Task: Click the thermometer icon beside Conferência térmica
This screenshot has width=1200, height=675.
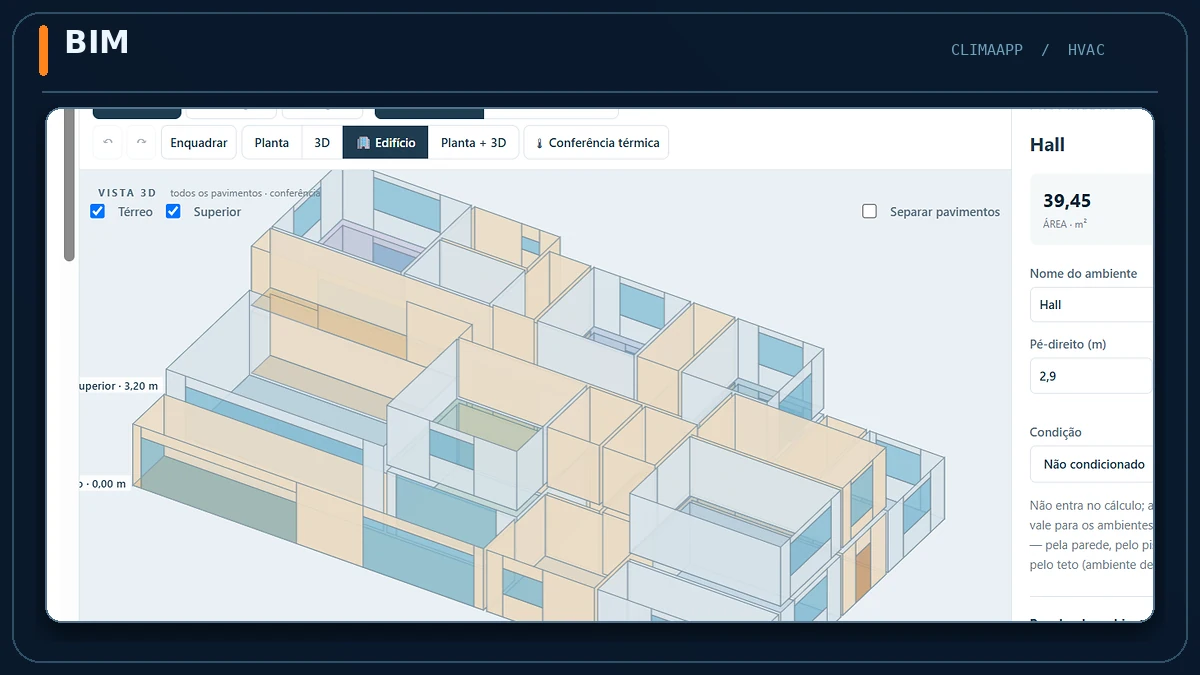Action: pyautogui.click(x=539, y=143)
